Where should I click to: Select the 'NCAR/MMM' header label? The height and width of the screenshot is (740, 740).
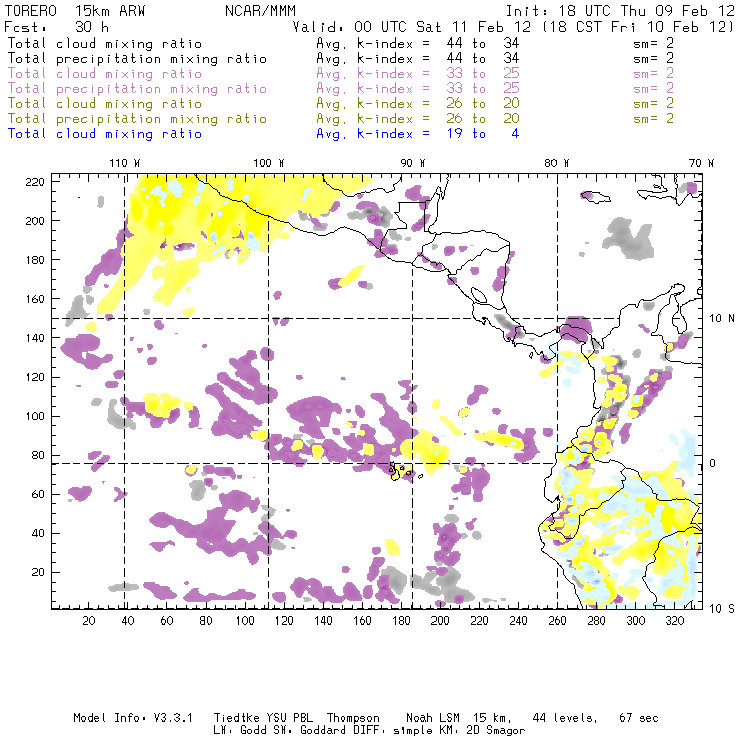260,11
